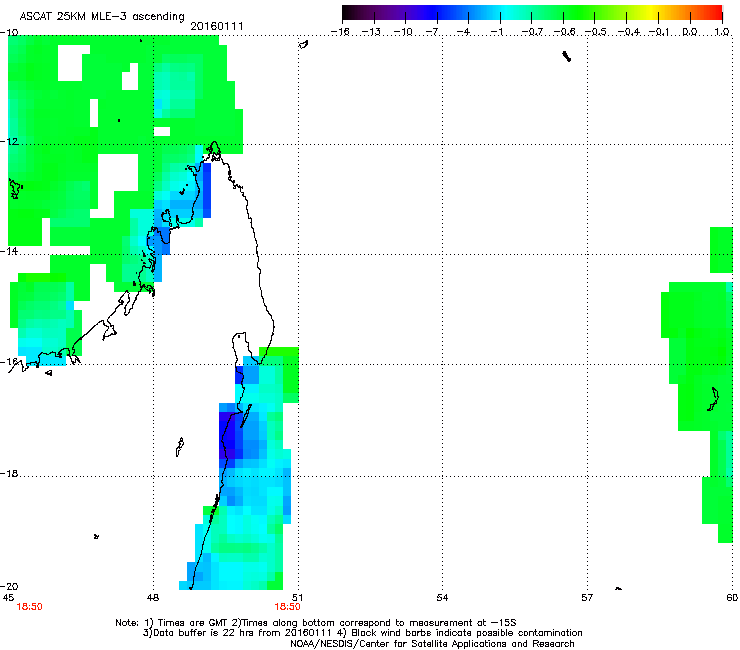Pick the cyan section of color bar
Image resolution: width=740 pixels, height=650 pixels.
(x=507, y=12)
